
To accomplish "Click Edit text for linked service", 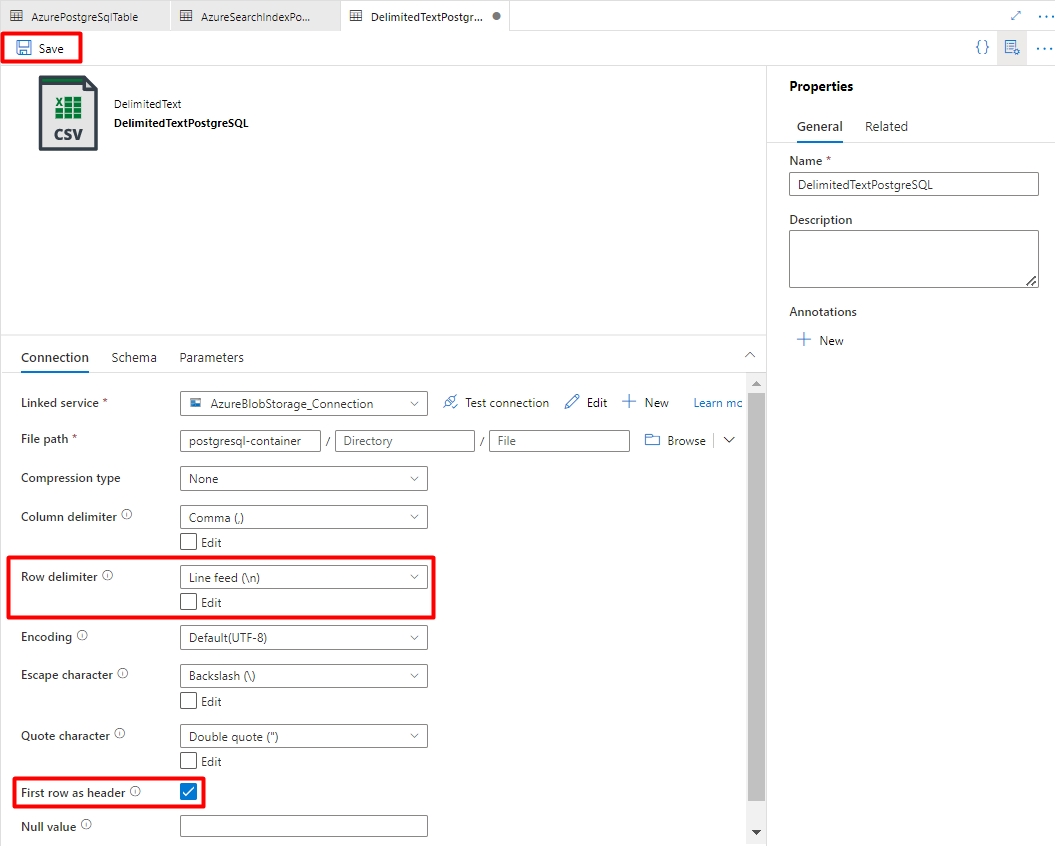I will [597, 402].
